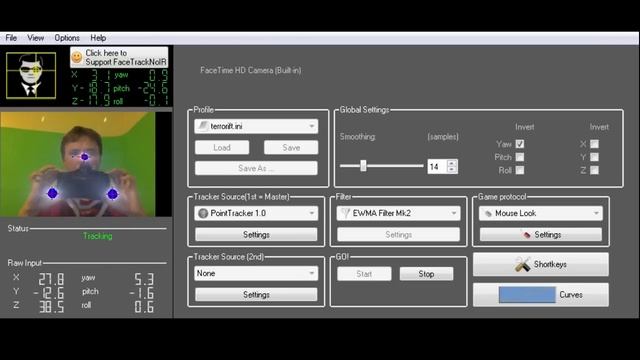Click the FaceTime HD Camera (Built-in) label

251,70
